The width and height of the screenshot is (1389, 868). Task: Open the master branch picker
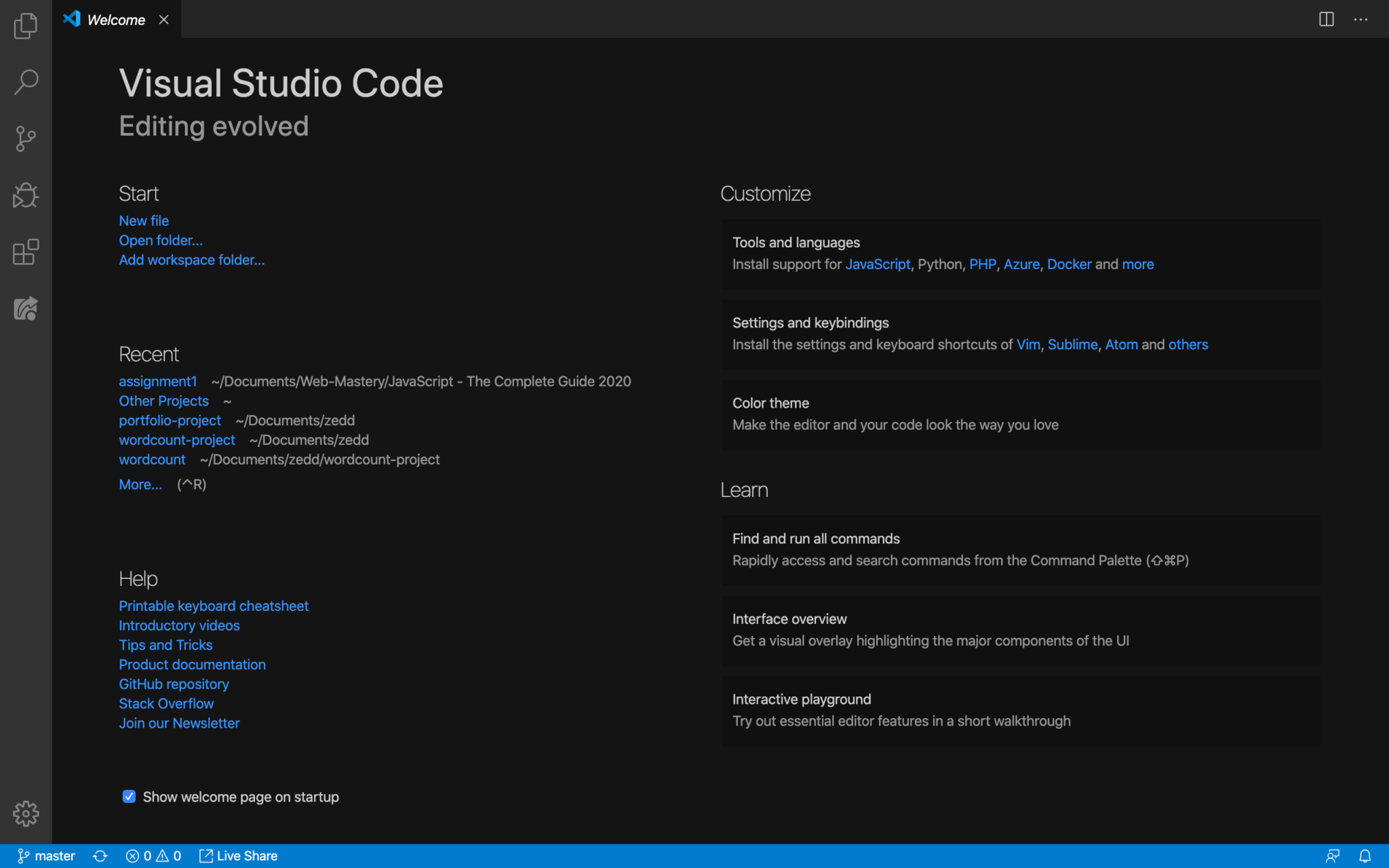pyautogui.click(x=46, y=856)
